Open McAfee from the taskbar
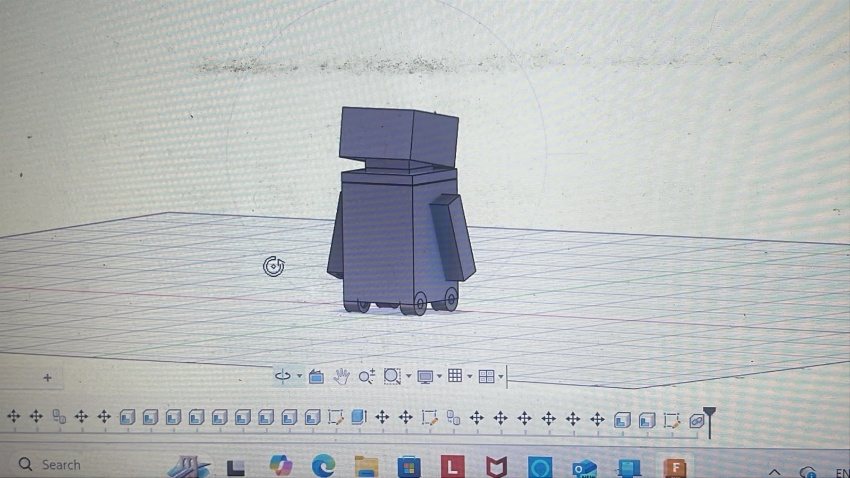This screenshot has width=850, height=478. tap(496, 467)
